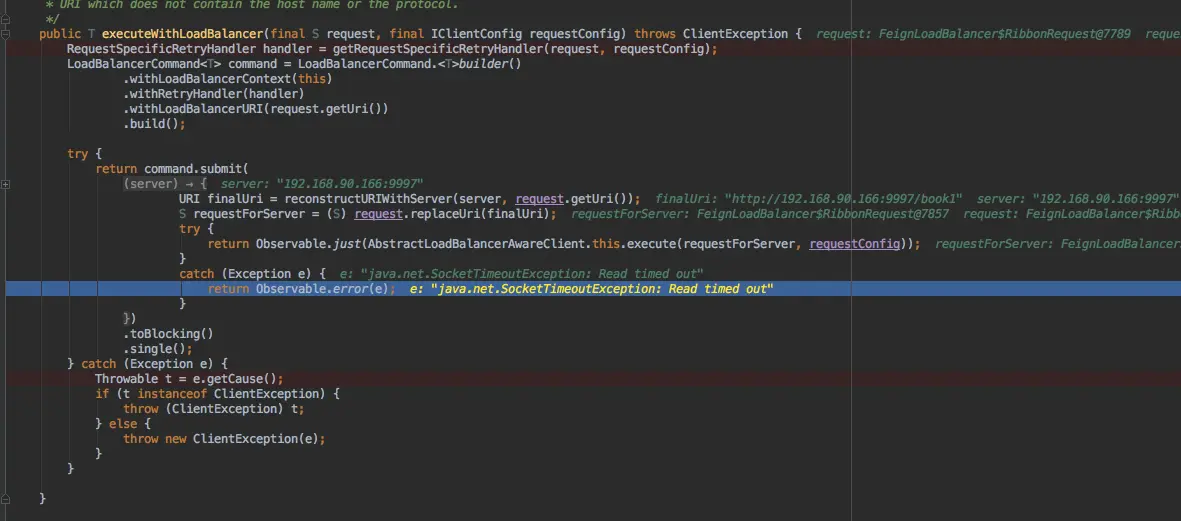1181x521 pixels.
Task: Click 't instanceof ClientException' condition
Action: (221, 394)
